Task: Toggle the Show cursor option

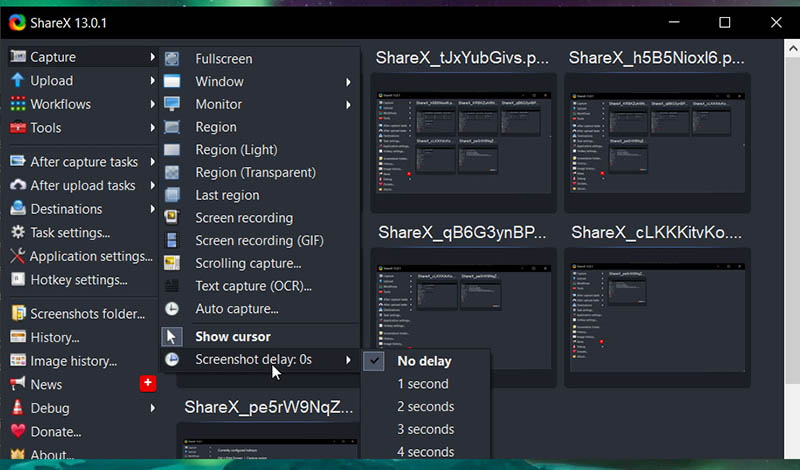Action: [260, 336]
